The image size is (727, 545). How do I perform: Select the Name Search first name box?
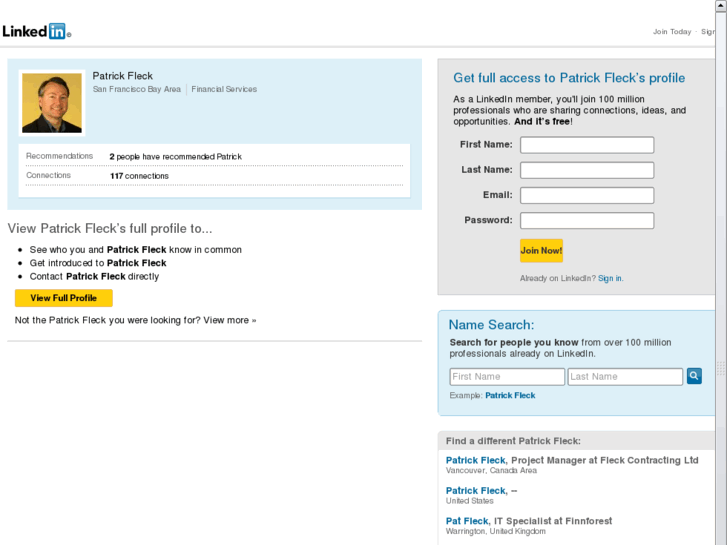(x=507, y=377)
